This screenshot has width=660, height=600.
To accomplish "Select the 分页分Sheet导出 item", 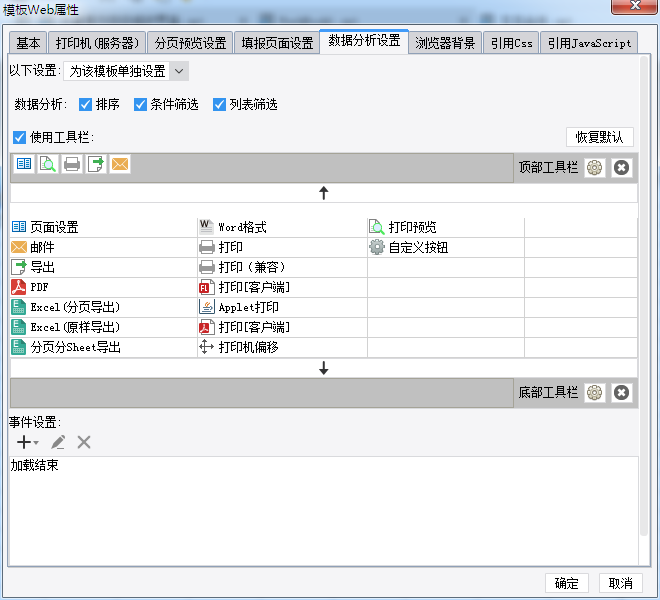I will pos(104,347).
